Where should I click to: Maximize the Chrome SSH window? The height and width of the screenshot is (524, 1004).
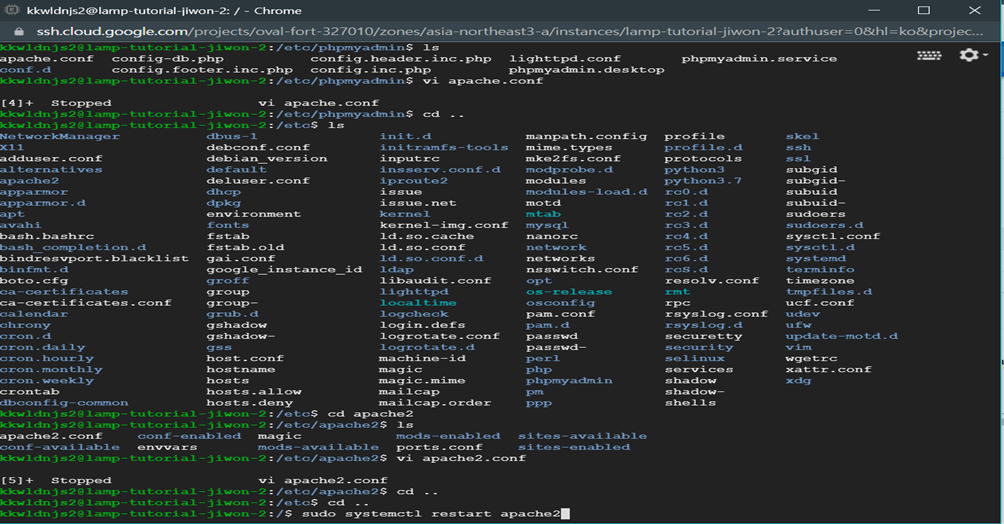[x=923, y=10]
